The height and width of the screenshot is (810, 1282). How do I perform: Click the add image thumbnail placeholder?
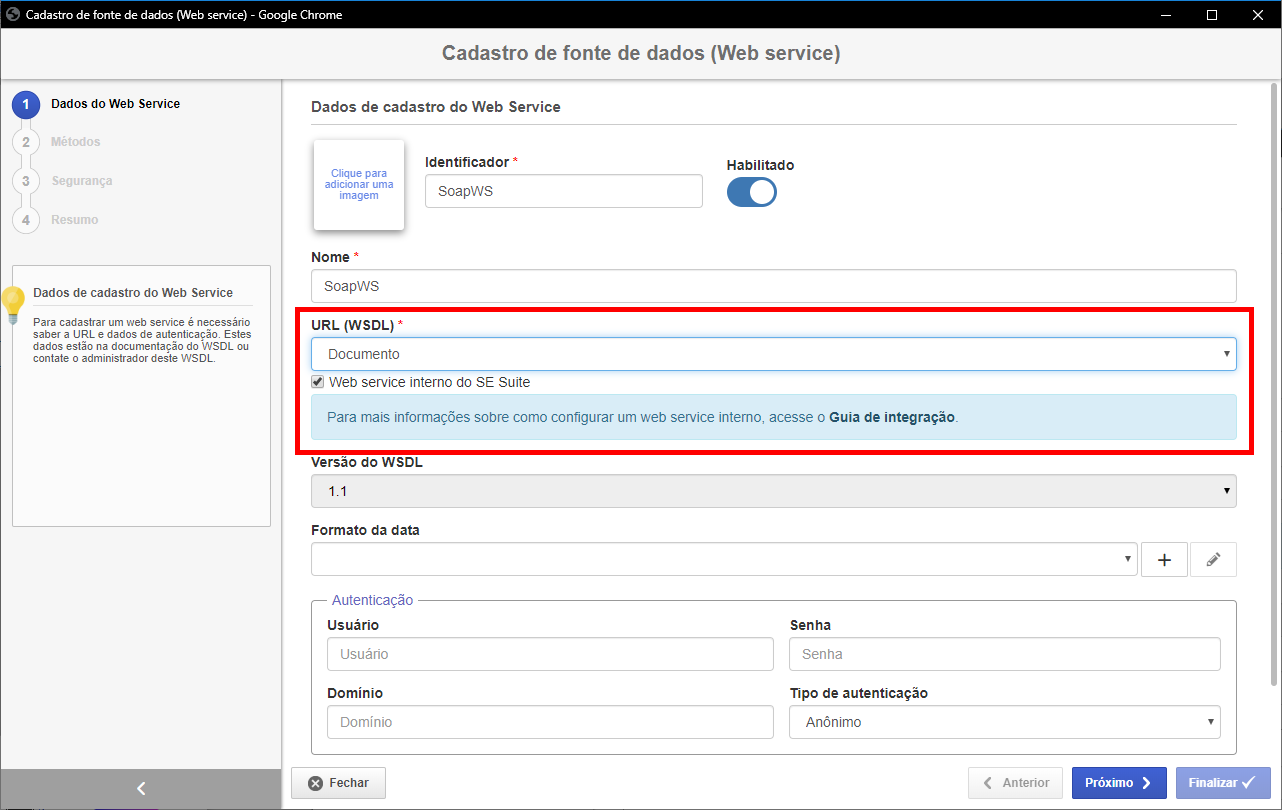point(359,185)
